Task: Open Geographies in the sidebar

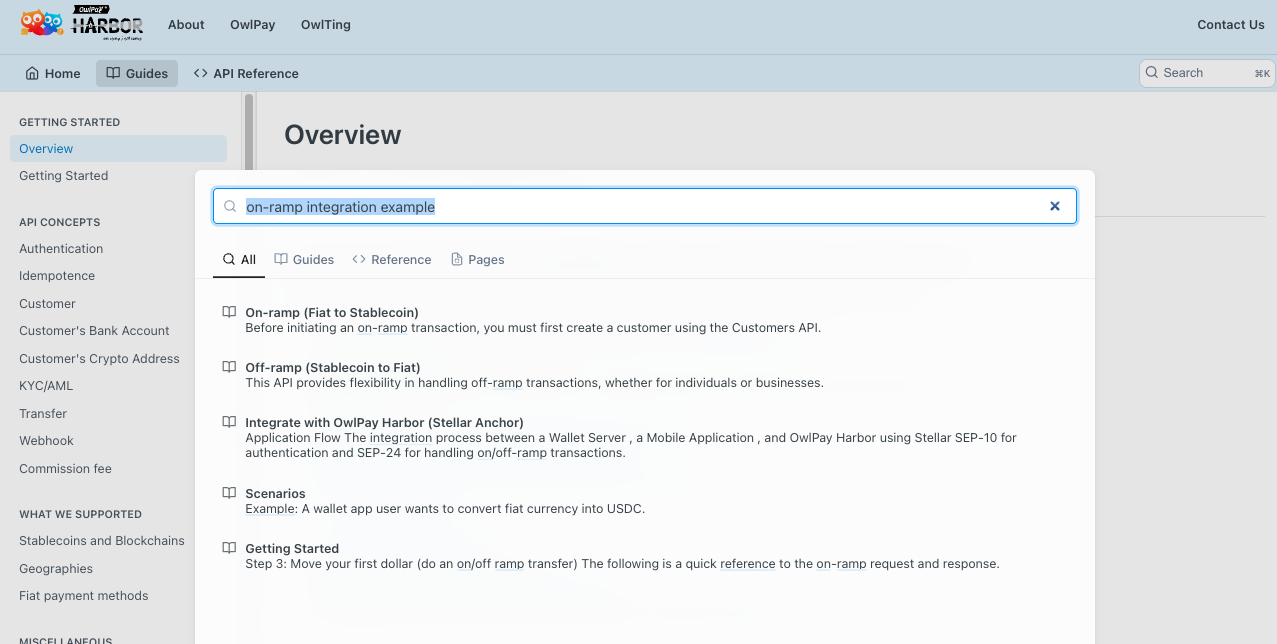Action: [x=56, y=568]
